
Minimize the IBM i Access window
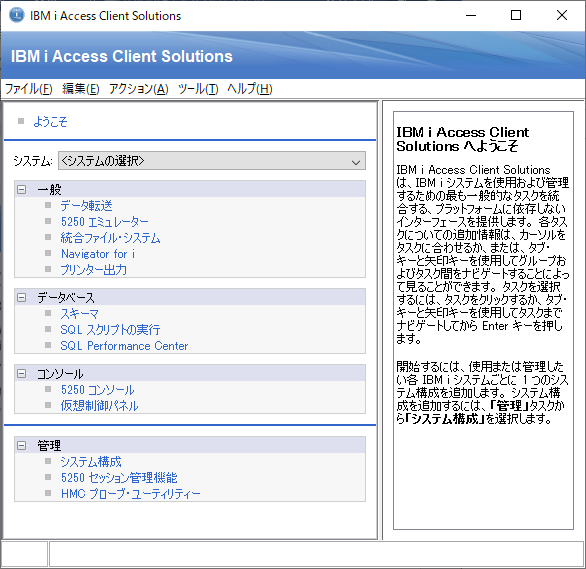pyautogui.click(x=471, y=15)
